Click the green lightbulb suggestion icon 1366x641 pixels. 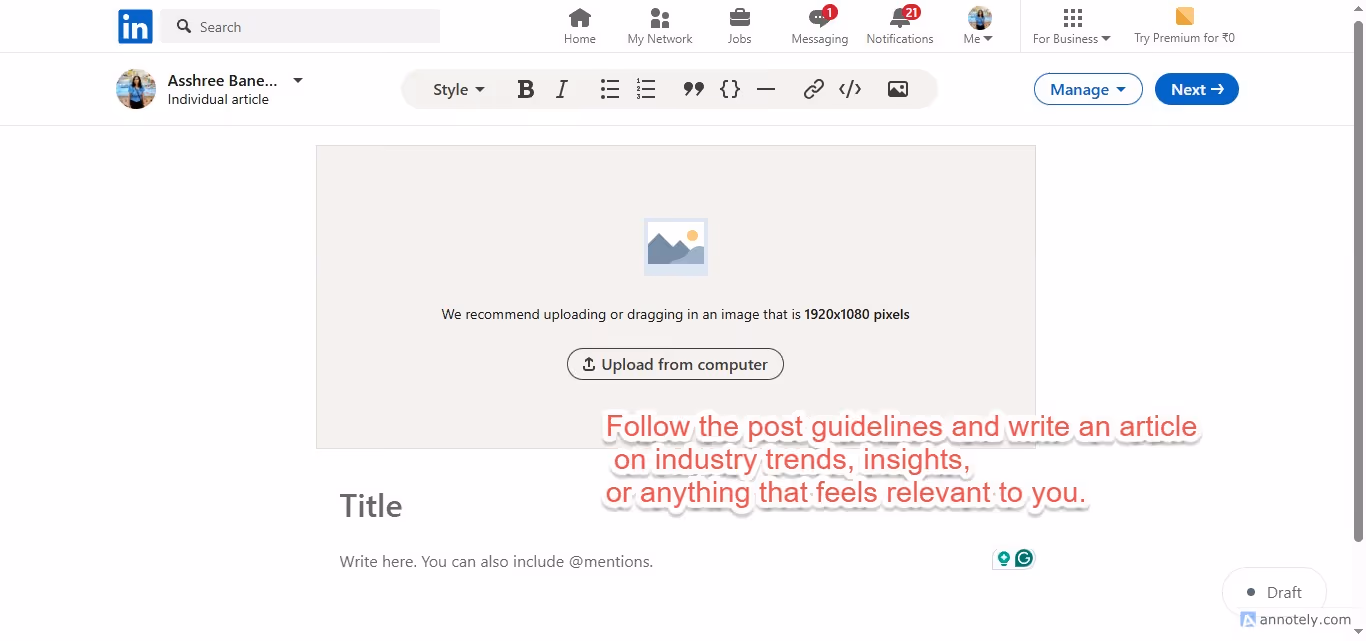(x=1003, y=559)
